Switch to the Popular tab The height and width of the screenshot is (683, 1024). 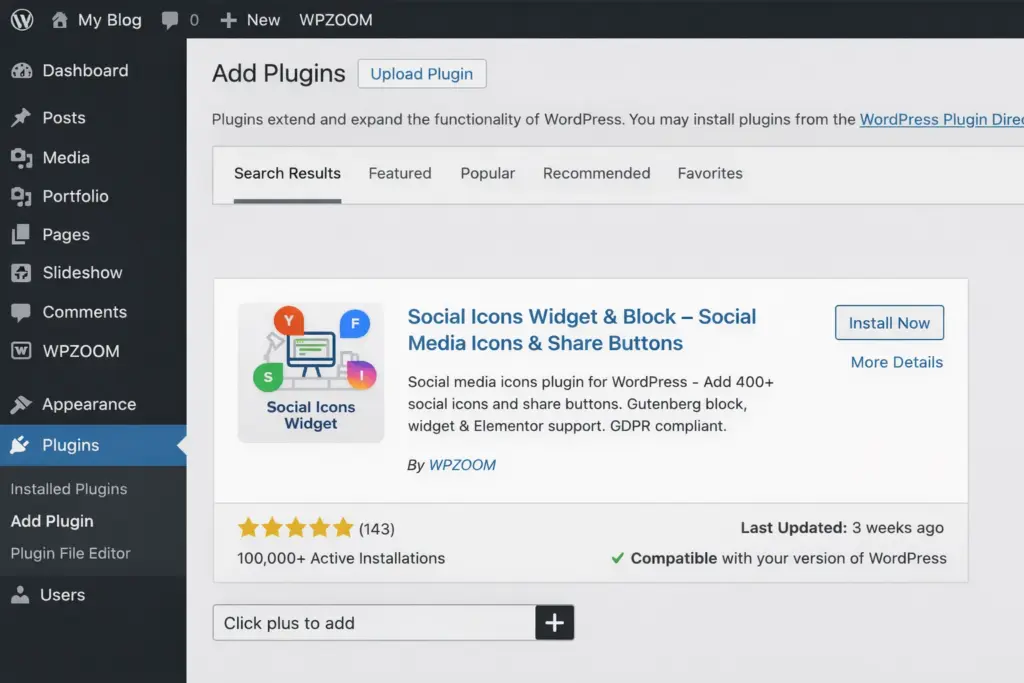click(488, 174)
